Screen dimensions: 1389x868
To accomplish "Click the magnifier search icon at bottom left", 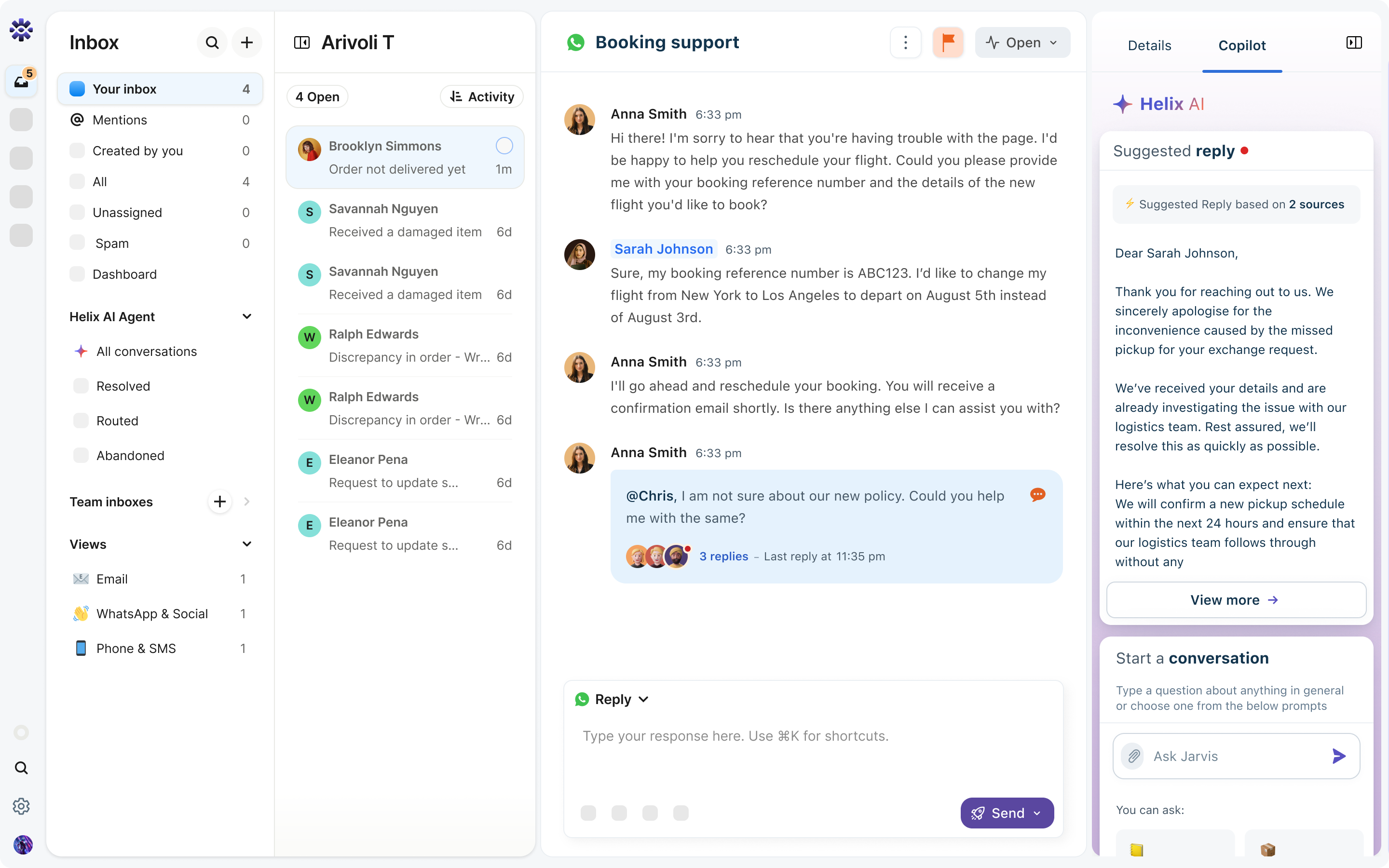I will [x=21, y=767].
